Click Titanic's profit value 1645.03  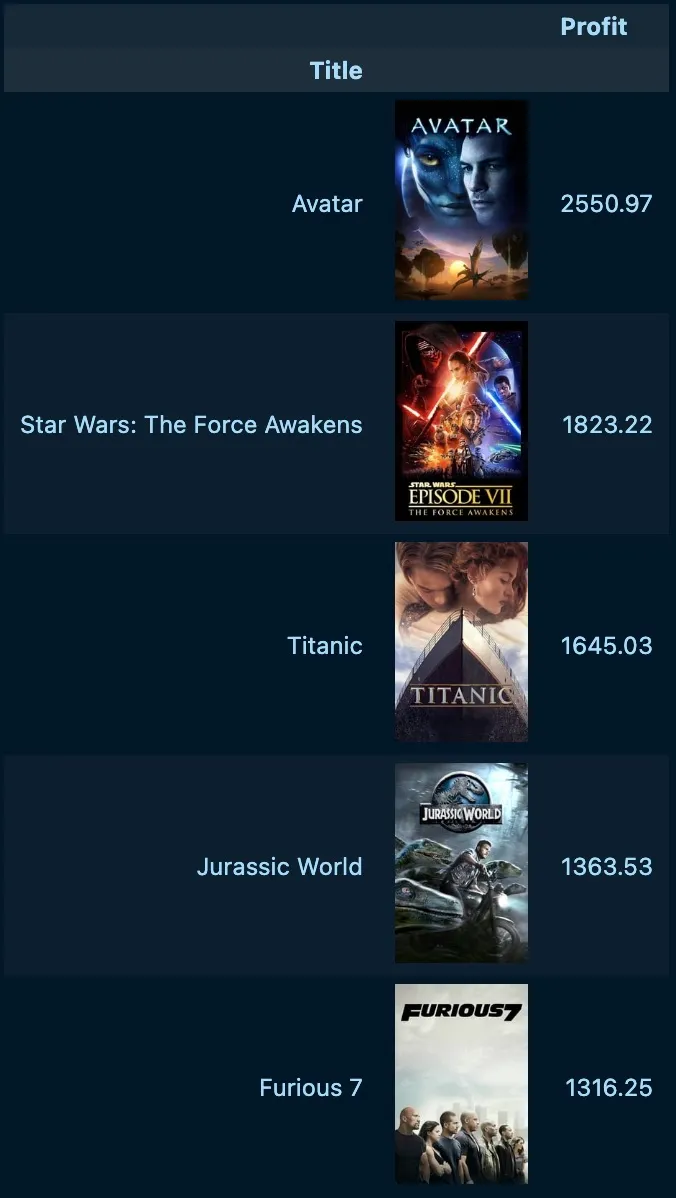(606, 646)
